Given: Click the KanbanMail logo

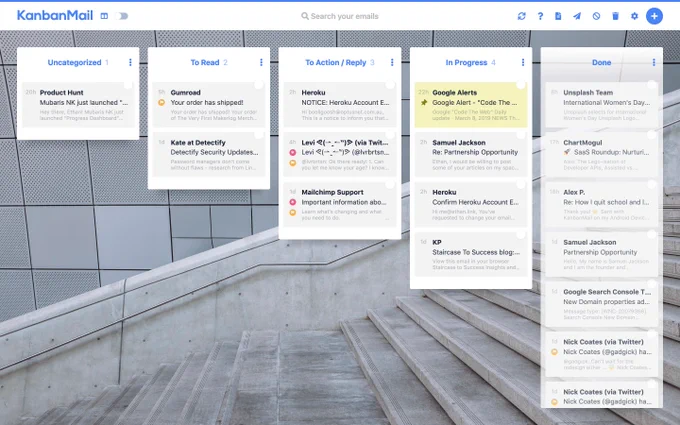Looking at the screenshot, I should click(55, 16).
